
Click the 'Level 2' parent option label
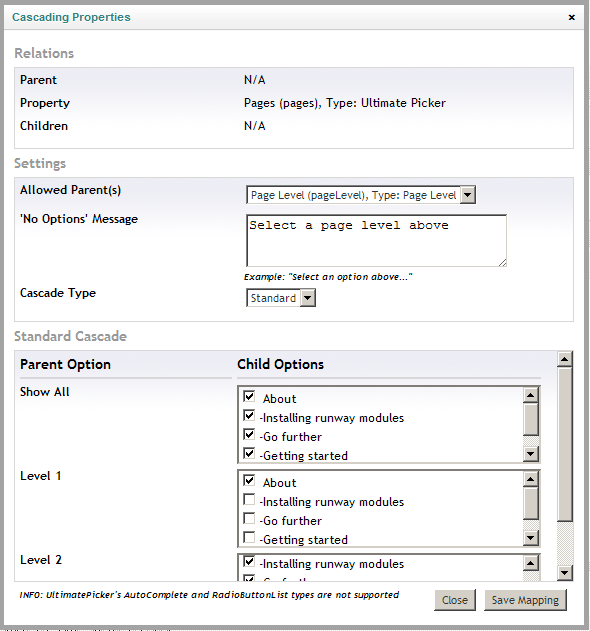(41, 560)
